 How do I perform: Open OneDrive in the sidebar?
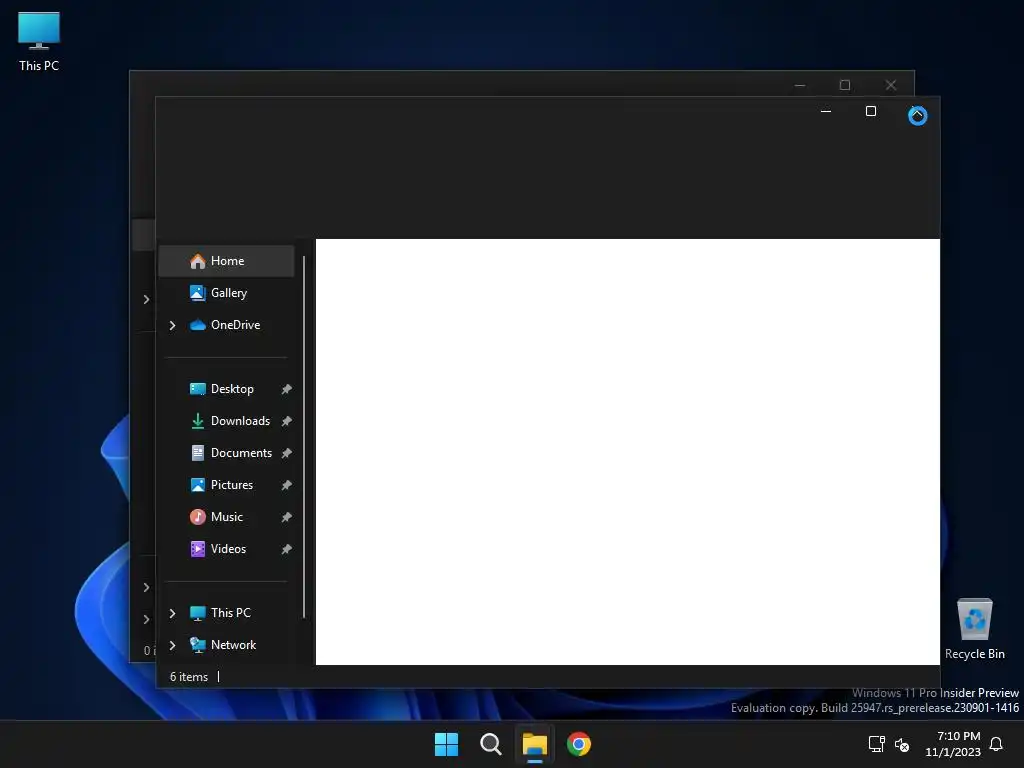[227, 325]
